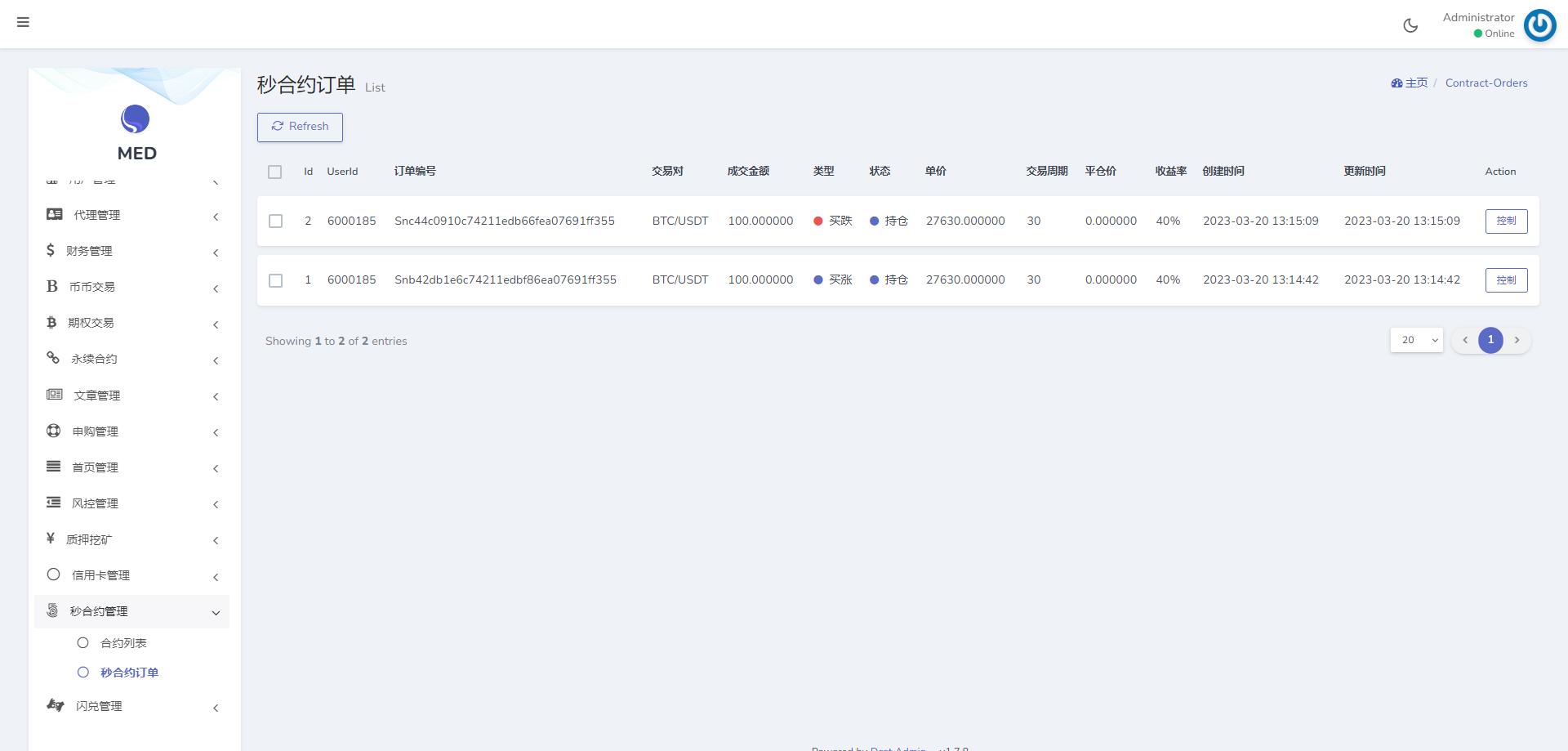This screenshot has width=1568, height=751.
Task: Go to next page pagination arrow
Action: (x=1517, y=340)
